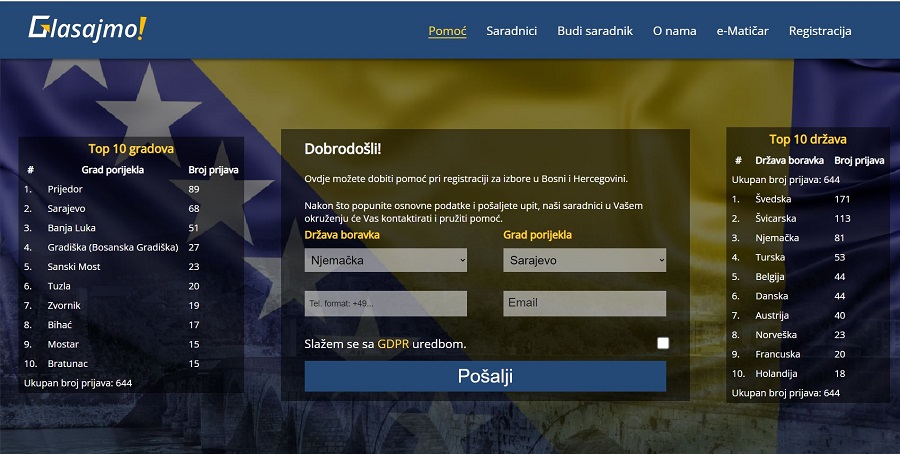Select Bratunac in the city list
Screen dimensions: 900x454
[x=68, y=363]
